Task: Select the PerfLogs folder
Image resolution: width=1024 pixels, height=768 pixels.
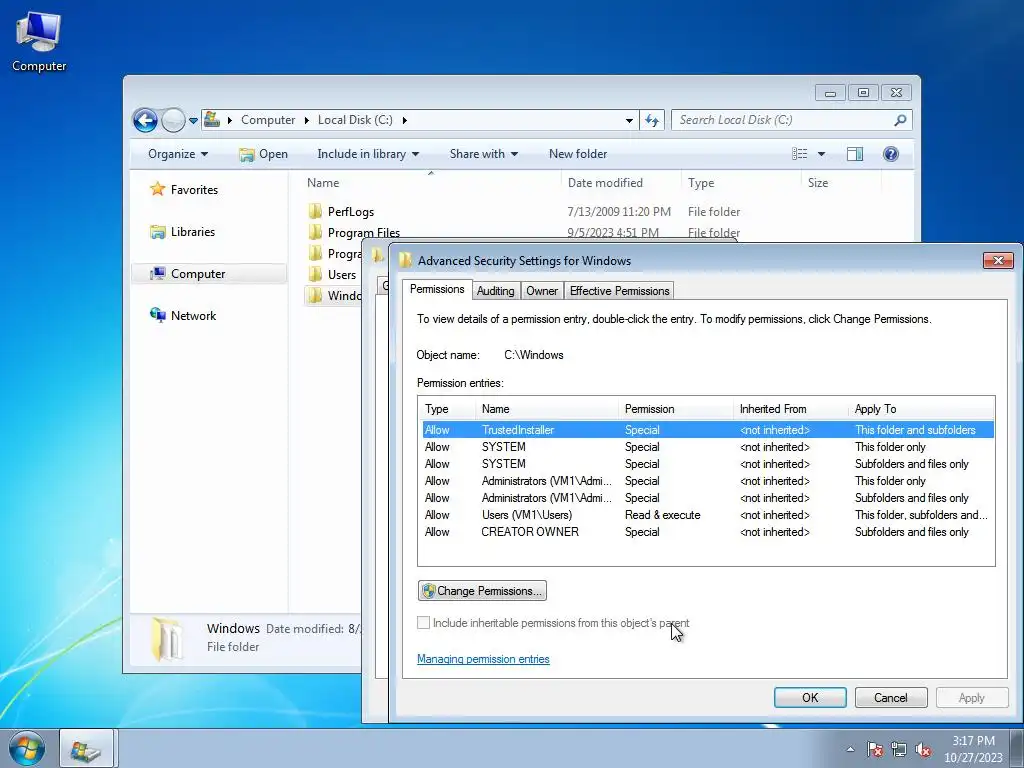Action: tap(351, 212)
